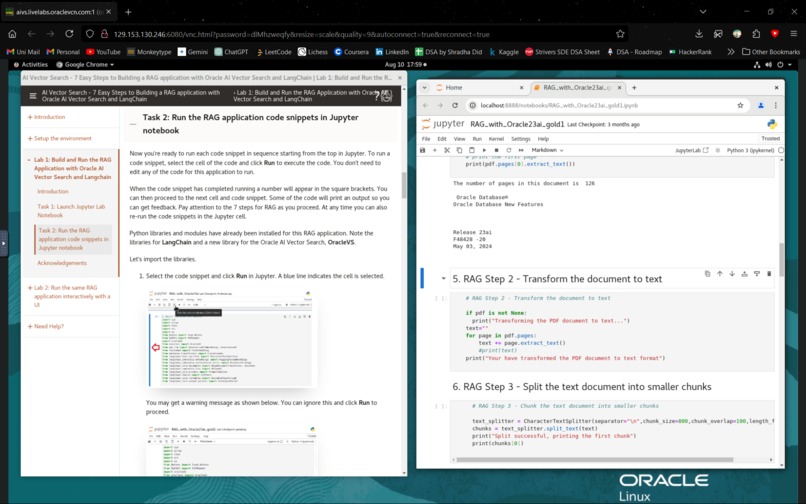Image resolution: width=806 pixels, height=504 pixels.
Task: Collapse the Task 2 heading in the instructions
Action: (x=133, y=124)
